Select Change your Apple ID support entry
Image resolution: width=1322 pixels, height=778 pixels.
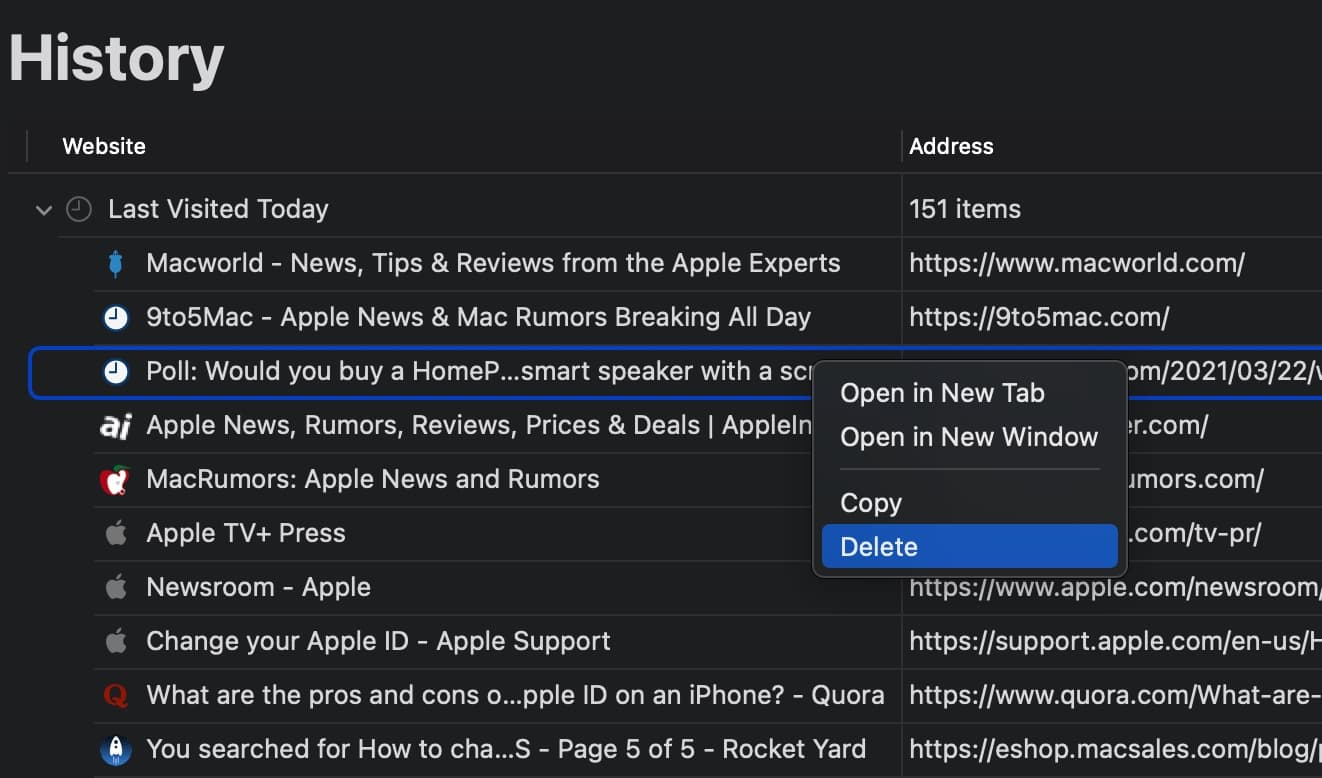pyautogui.click(x=378, y=642)
